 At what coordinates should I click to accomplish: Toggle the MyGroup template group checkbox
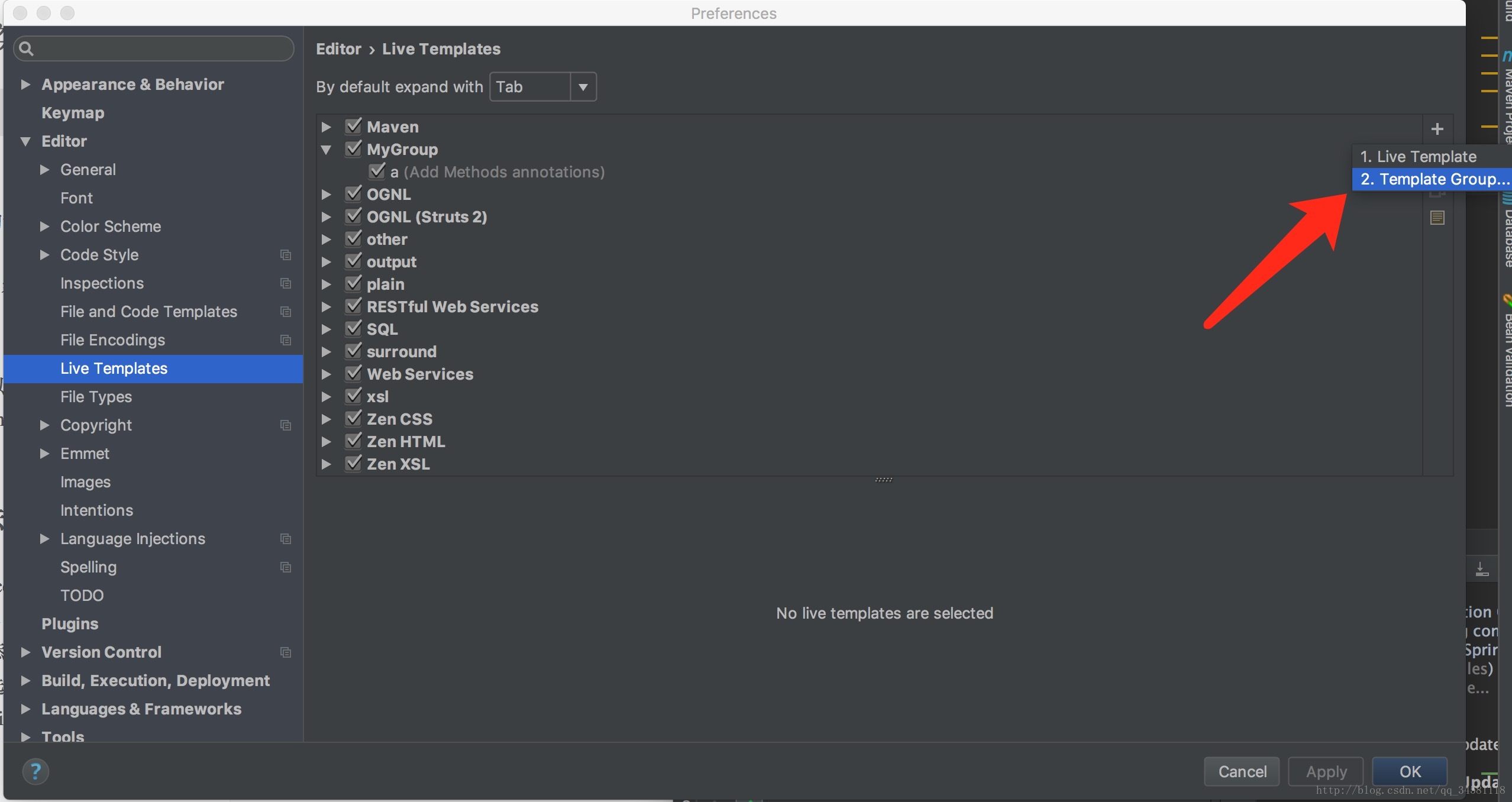[353, 148]
